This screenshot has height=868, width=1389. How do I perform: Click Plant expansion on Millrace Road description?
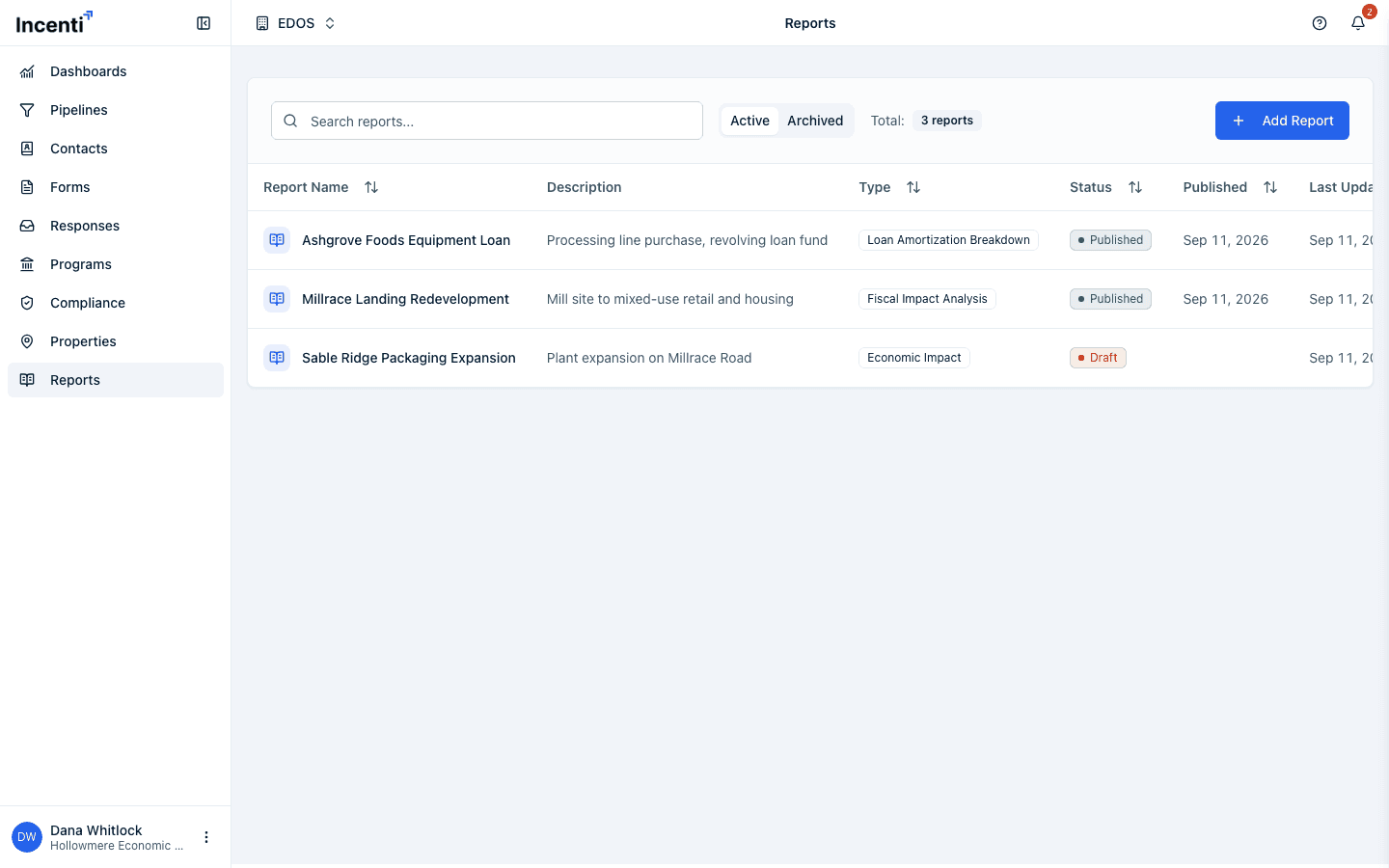(x=649, y=358)
